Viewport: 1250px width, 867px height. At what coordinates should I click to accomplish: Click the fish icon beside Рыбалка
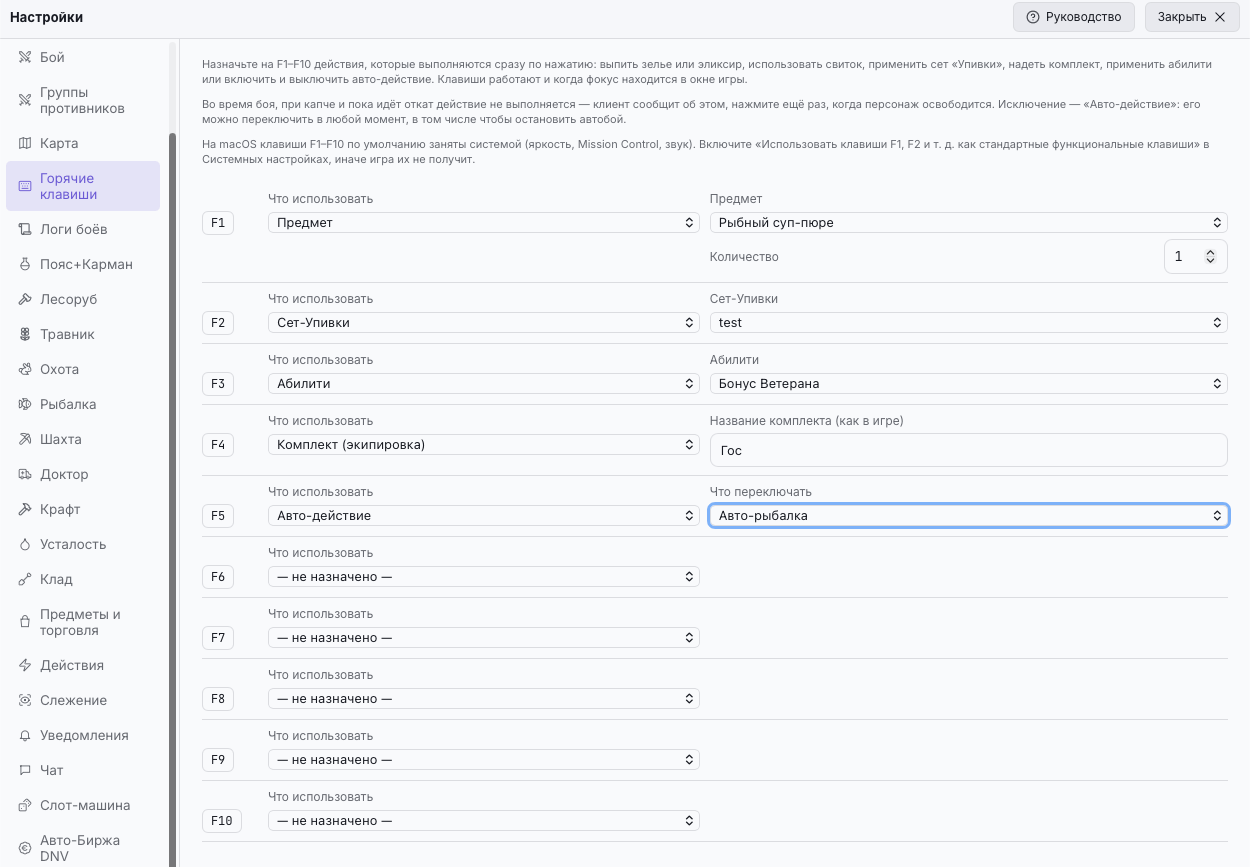[x=25, y=404]
